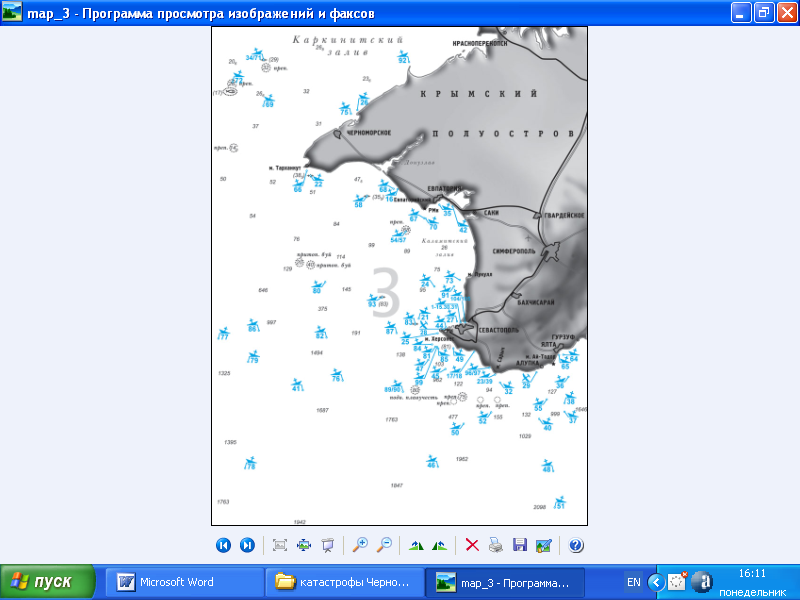Zoom in on the map

point(360,545)
